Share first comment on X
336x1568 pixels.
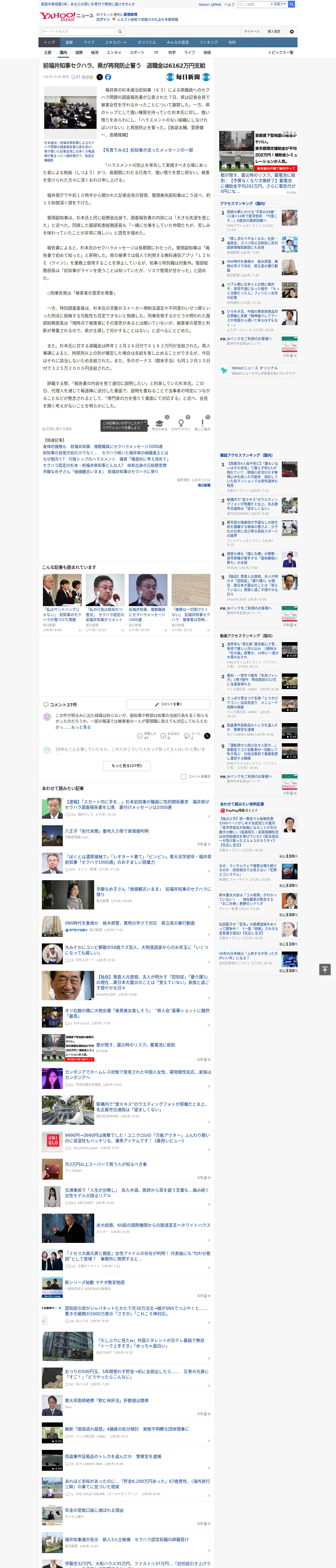coord(207,736)
